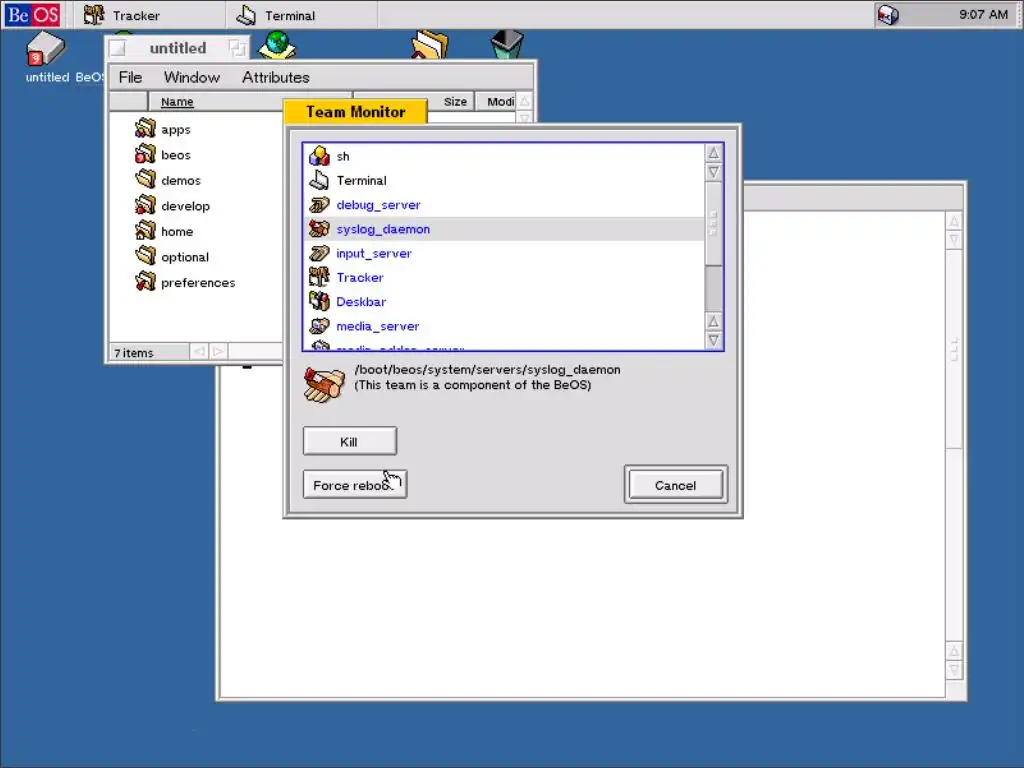Click the sh team icon
The image size is (1024, 768).
[x=319, y=156]
